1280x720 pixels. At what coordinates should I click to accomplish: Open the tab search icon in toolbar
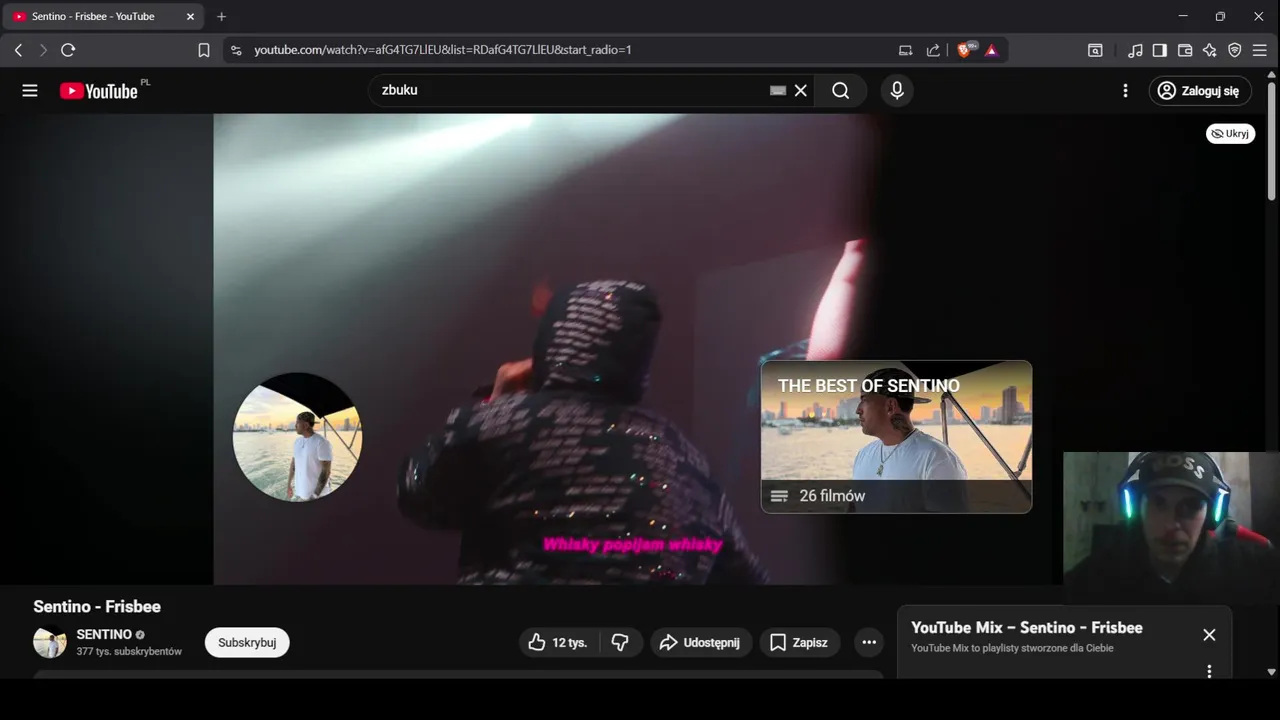pyautogui.click(x=1095, y=50)
